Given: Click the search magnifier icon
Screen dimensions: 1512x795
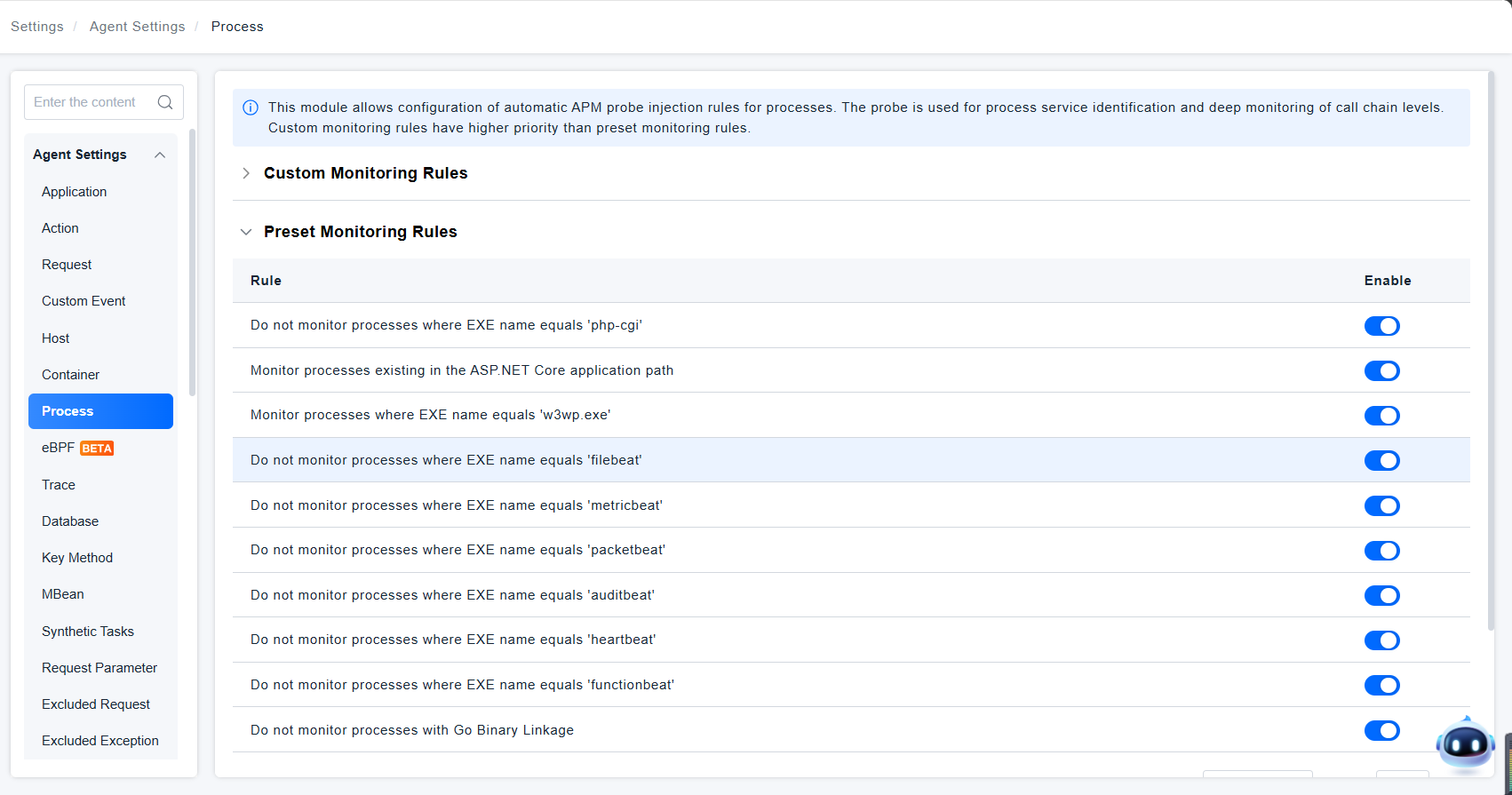Looking at the screenshot, I should click(165, 102).
